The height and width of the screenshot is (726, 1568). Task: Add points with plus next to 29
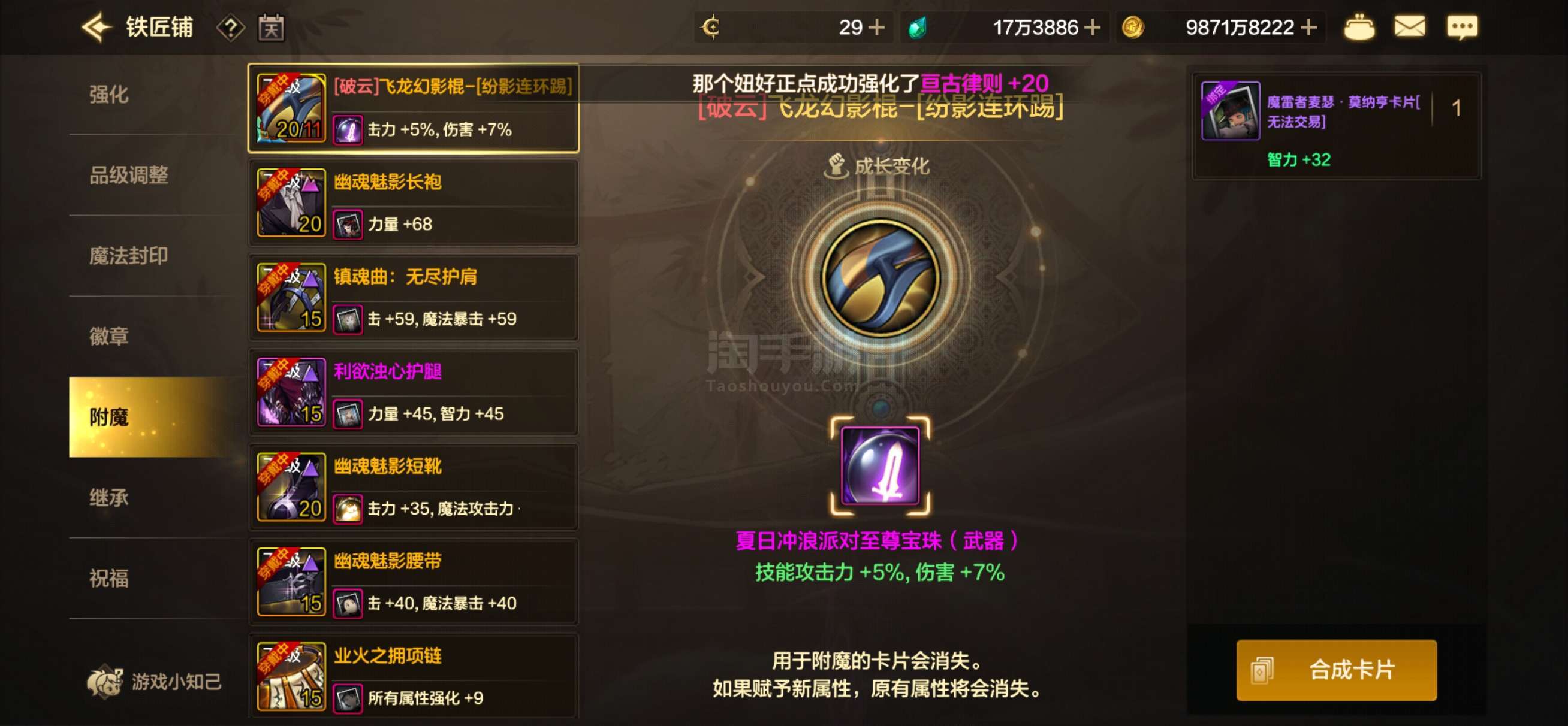coord(876,28)
